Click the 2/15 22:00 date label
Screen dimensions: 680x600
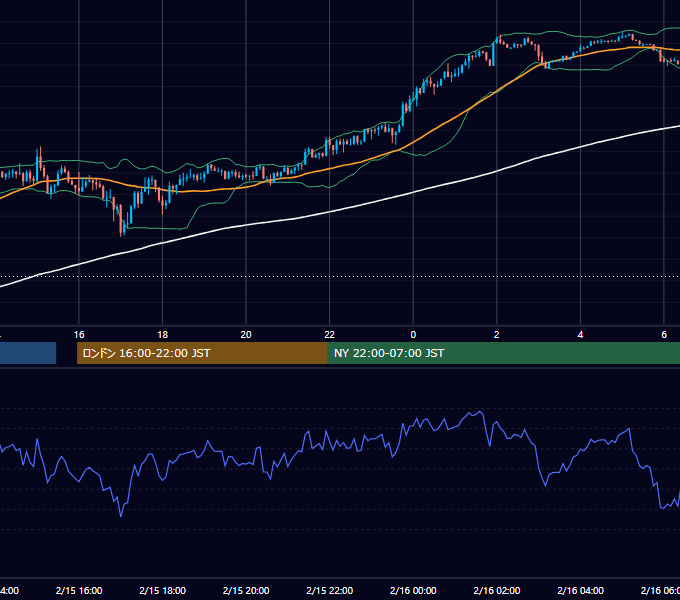pyautogui.click(x=330, y=590)
